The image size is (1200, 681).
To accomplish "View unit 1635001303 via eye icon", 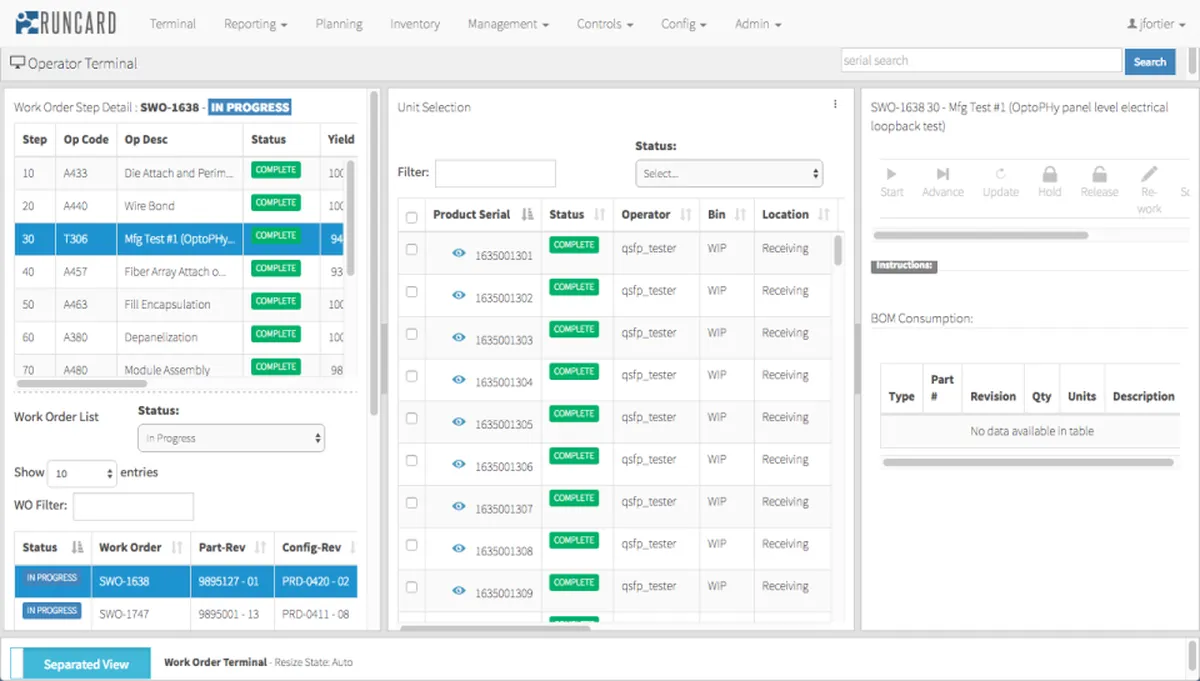I will tap(459, 338).
